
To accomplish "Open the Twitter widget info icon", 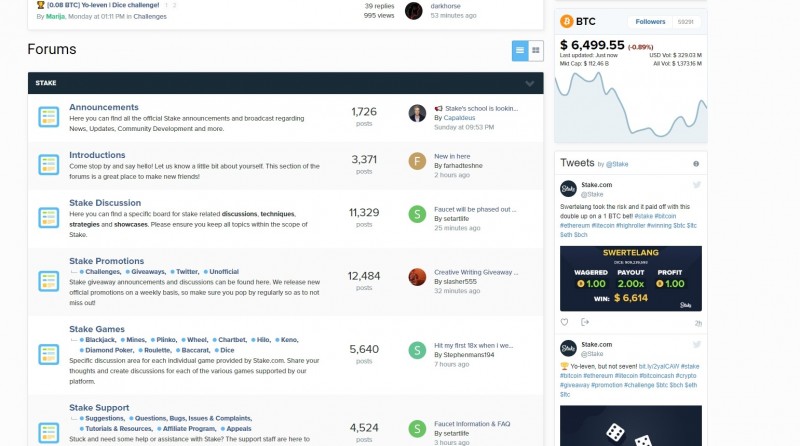I will click(696, 164).
